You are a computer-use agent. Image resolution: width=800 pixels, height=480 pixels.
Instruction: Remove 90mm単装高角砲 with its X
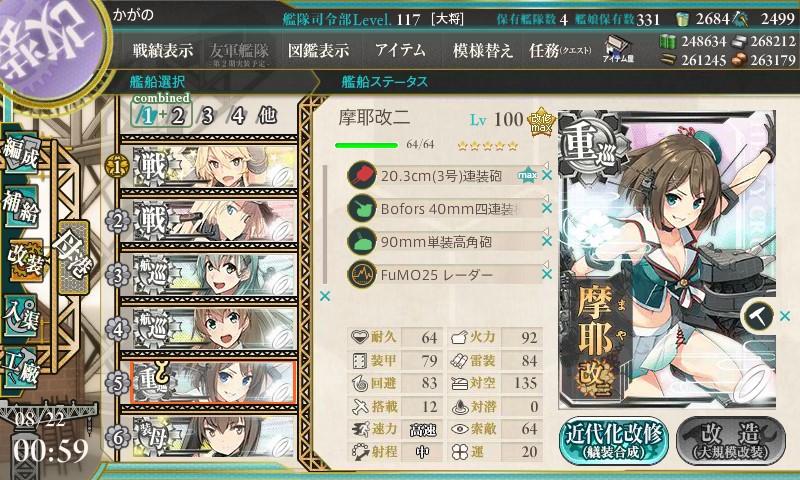(x=546, y=241)
